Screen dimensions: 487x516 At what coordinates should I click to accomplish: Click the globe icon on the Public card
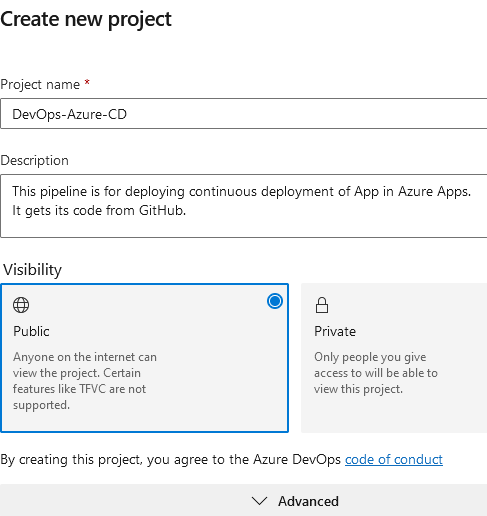(x=21, y=305)
